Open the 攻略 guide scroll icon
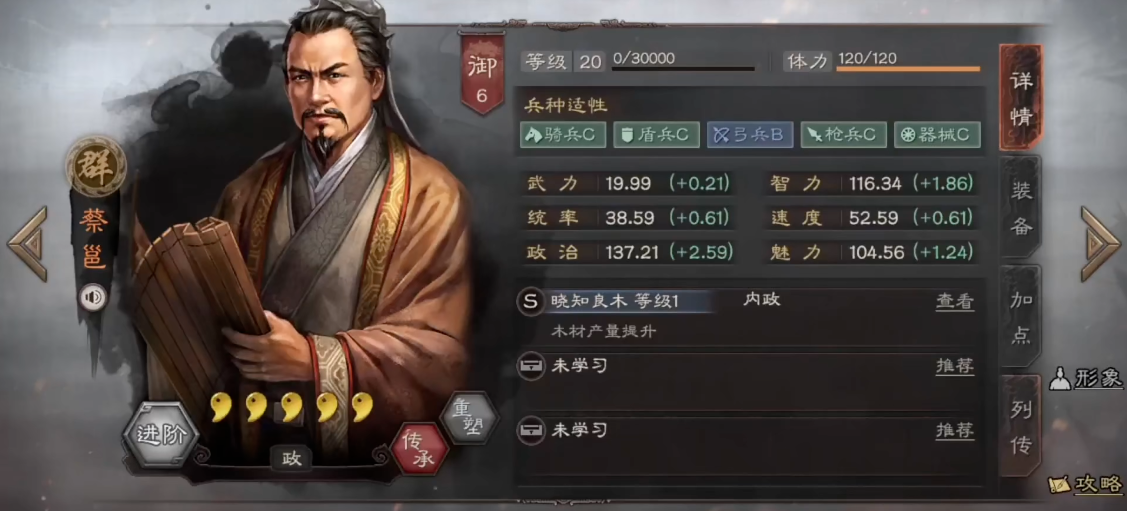 (x=1085, y=484)
